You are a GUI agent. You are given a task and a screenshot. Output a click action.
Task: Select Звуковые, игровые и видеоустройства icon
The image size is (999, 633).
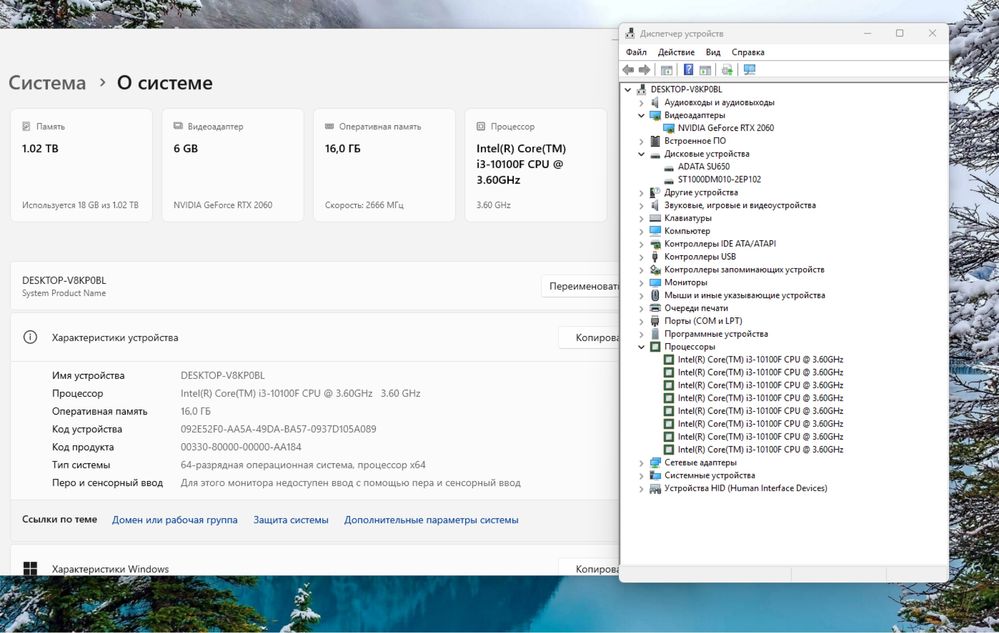pyautogui.click(x=655, y=205)
